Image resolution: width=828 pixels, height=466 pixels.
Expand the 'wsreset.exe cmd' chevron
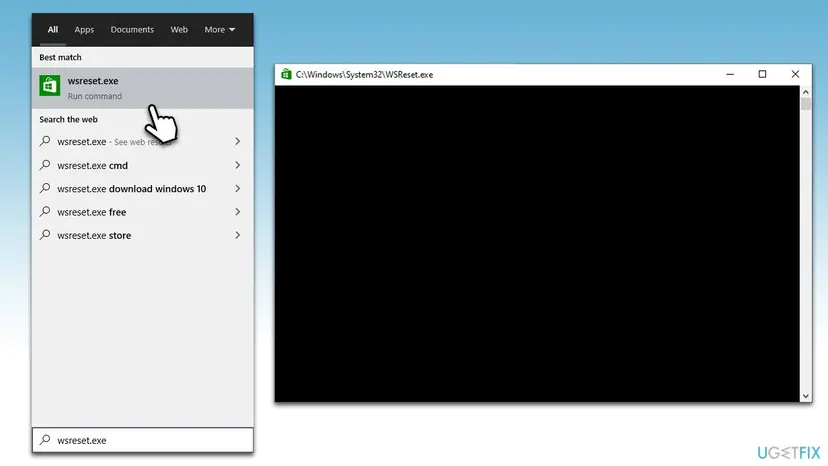238,165
